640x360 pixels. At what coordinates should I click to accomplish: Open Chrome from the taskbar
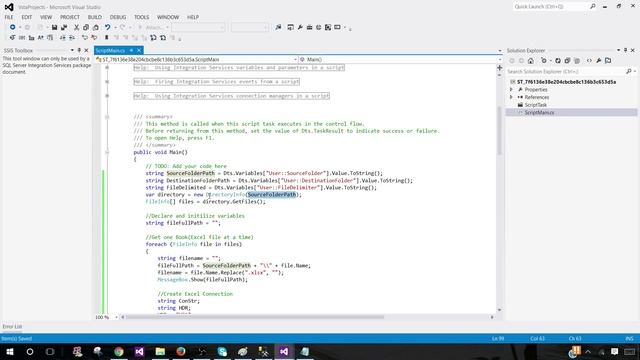point(119,351)
